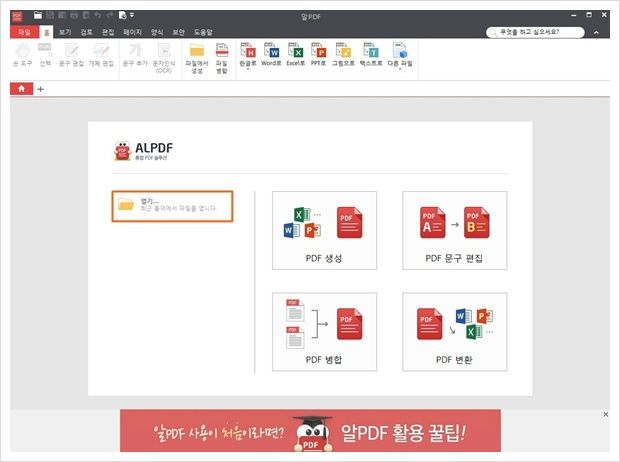Image resolution: width=620 pixels, height=462 pixels.
Task: Convert PDF with 그림으로 image icon
Action: (343, 55)
